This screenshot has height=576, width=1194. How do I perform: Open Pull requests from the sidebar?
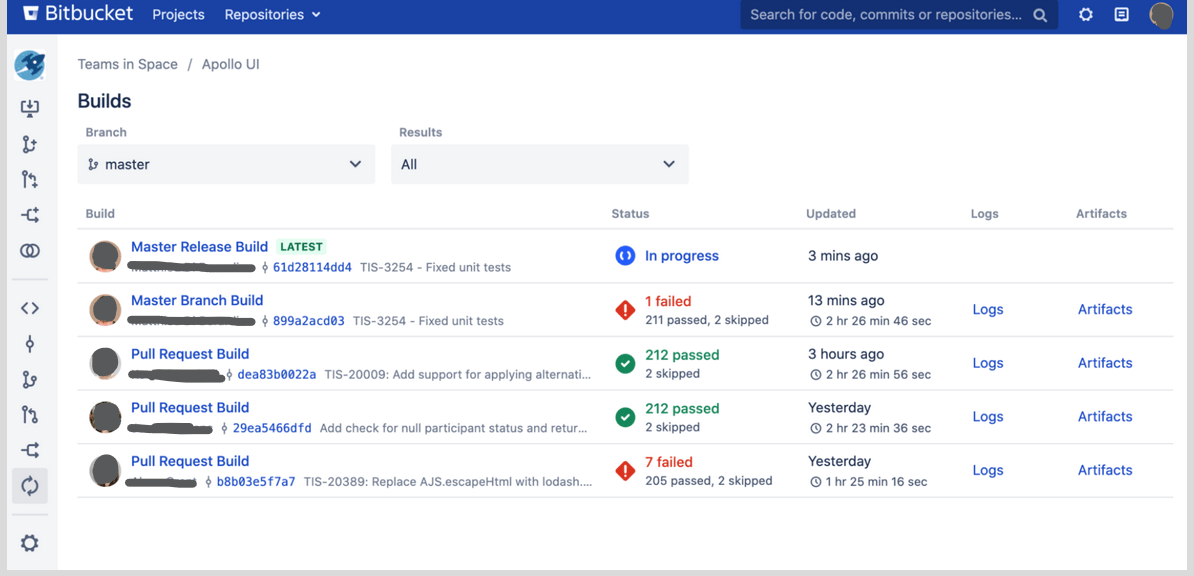(x=29, y=413)
